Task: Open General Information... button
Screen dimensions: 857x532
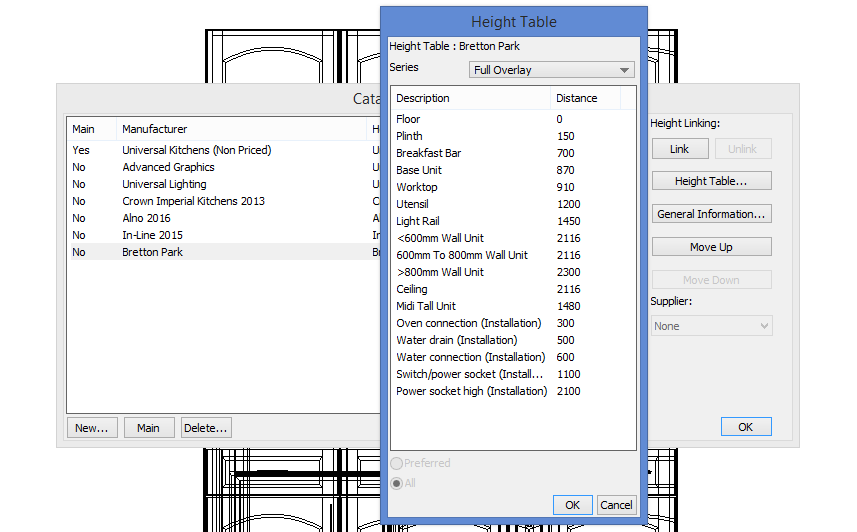Action: tap(711, 214)
